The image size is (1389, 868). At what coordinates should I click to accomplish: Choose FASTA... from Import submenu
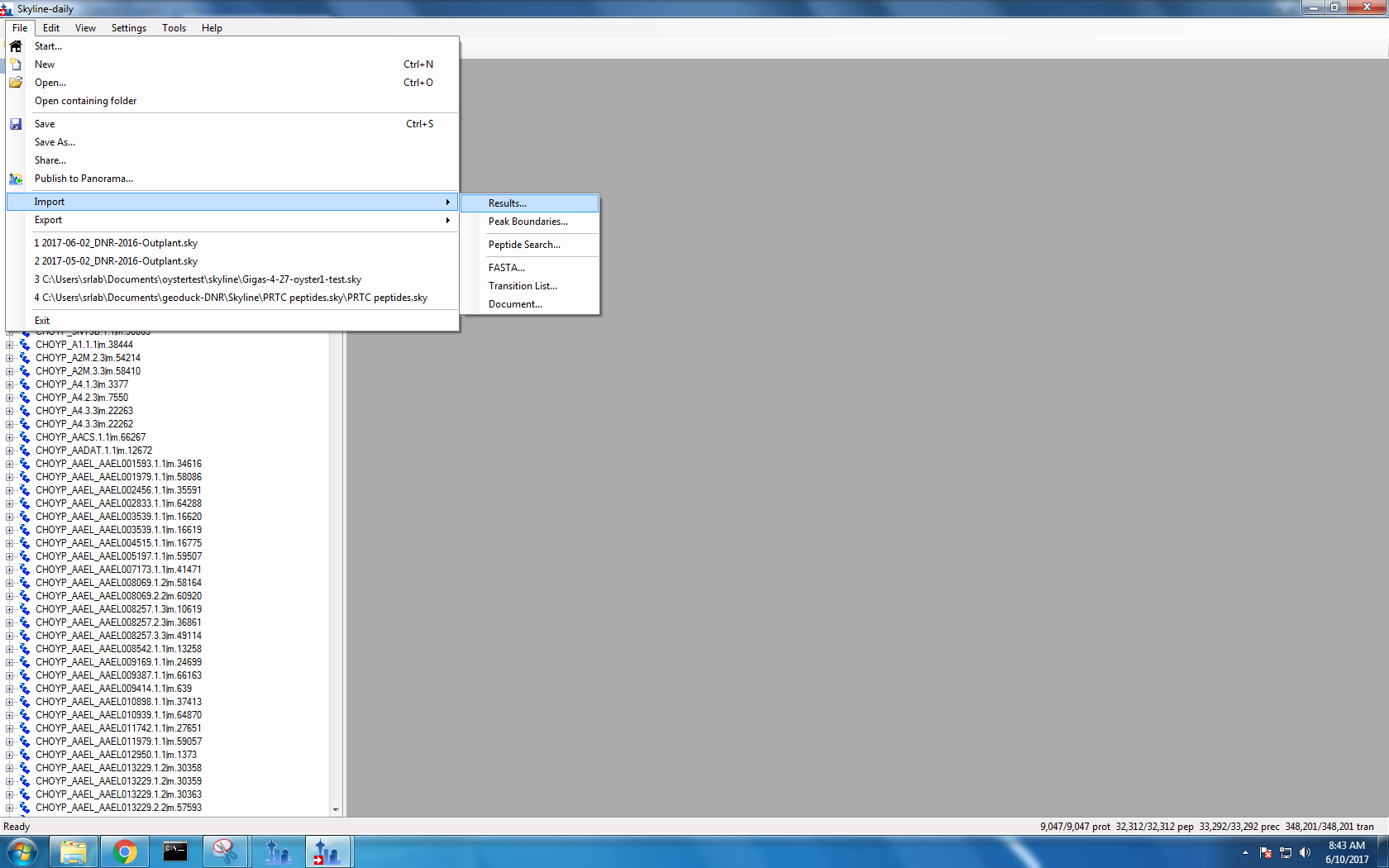click(529, 268)
